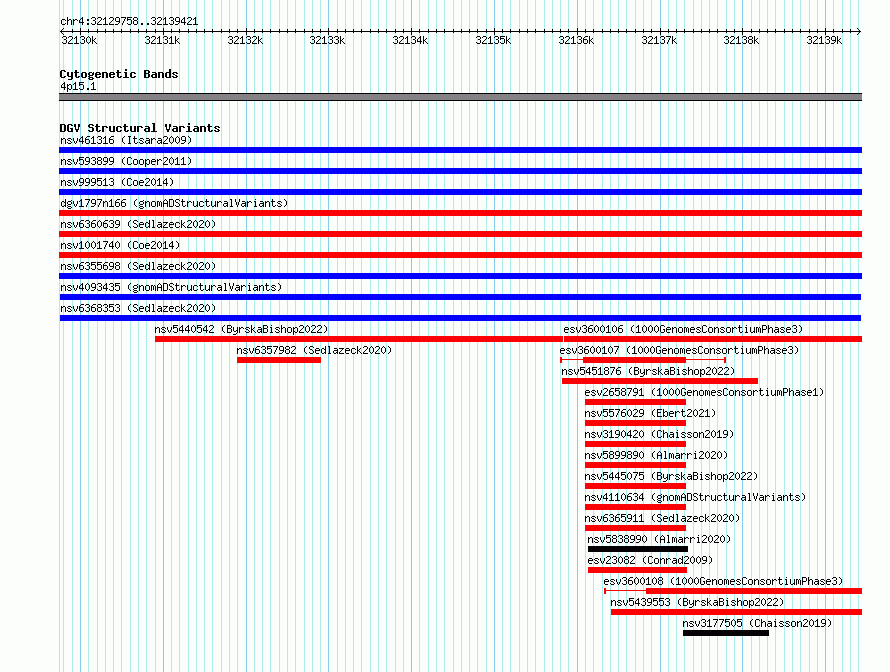Screen dimensions: 890x672
Task: Select the nsv5838990 (Almarri2020) label
Action: pos(659,539)
